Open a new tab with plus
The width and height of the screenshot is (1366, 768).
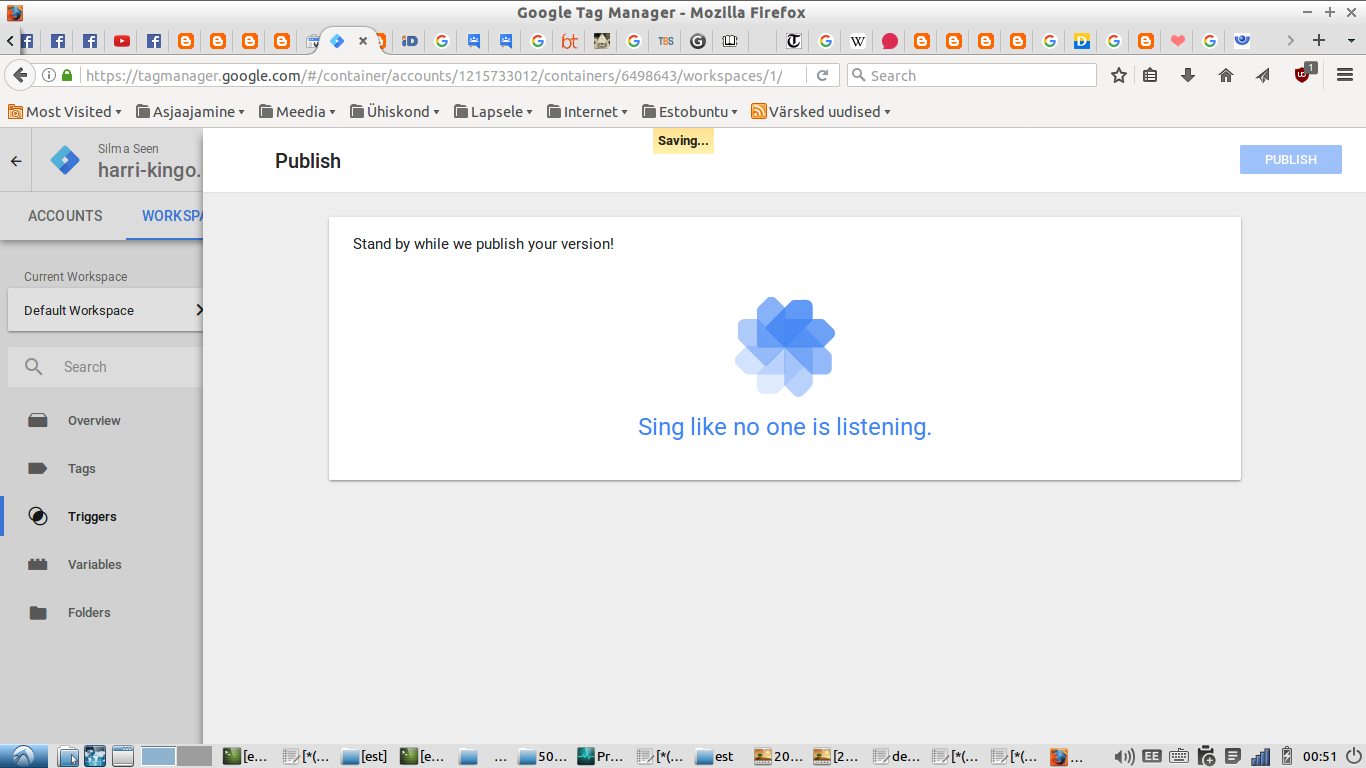click(x=1319, y=41)
